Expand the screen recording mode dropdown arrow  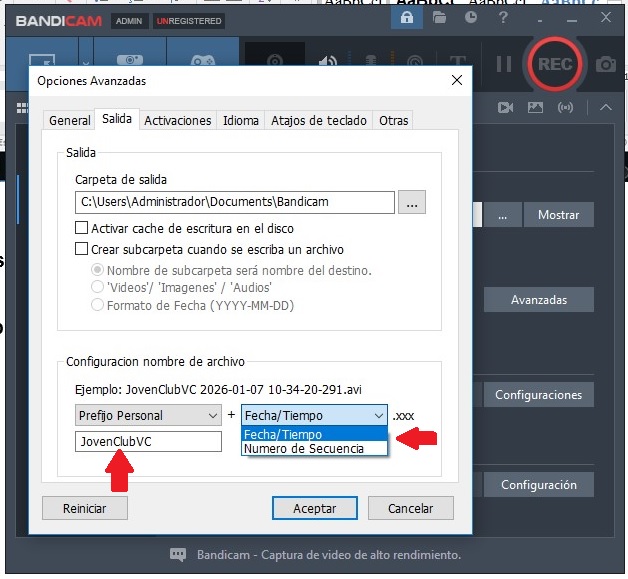click(86, 63)
